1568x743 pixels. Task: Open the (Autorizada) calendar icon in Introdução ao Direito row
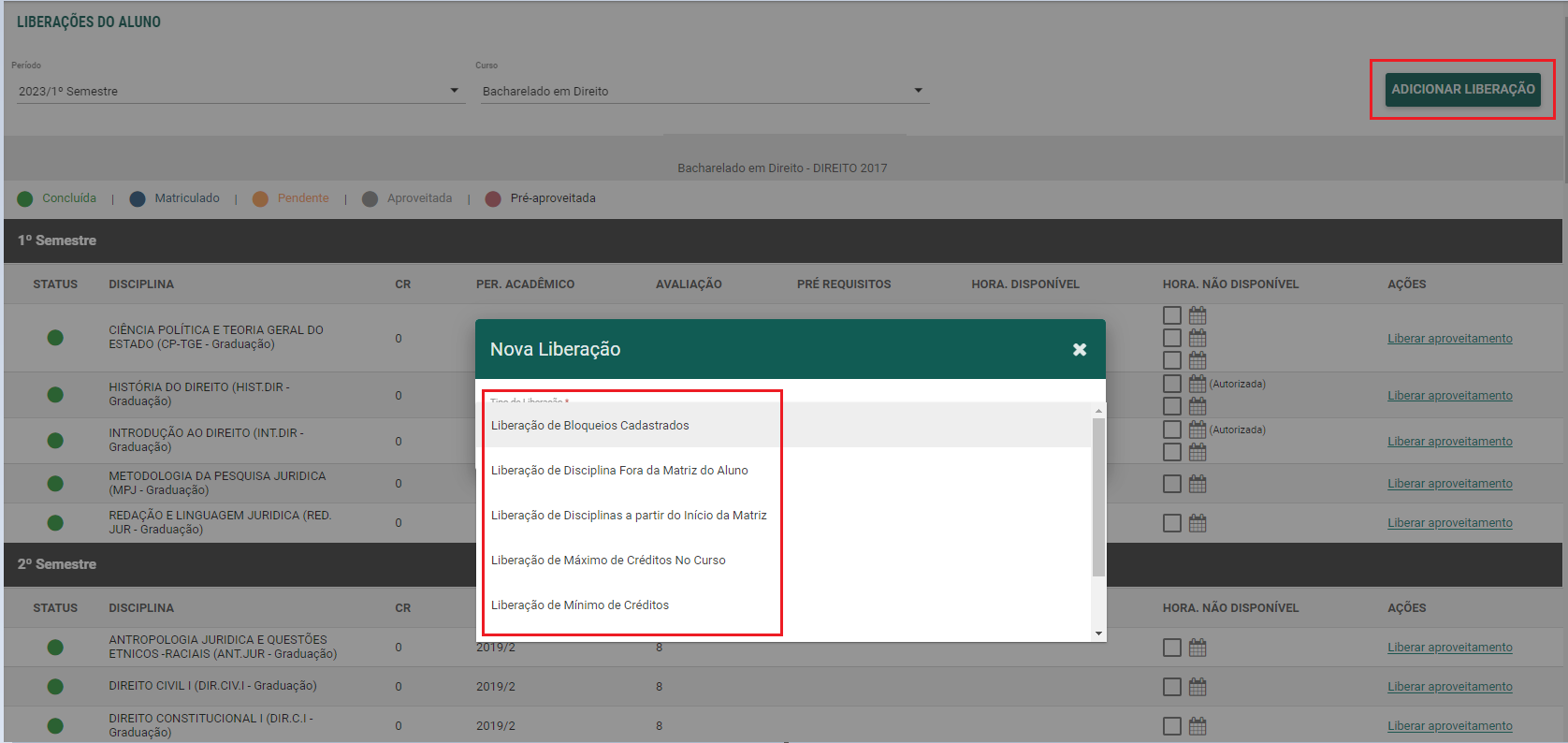click(x=1198, y=430)
